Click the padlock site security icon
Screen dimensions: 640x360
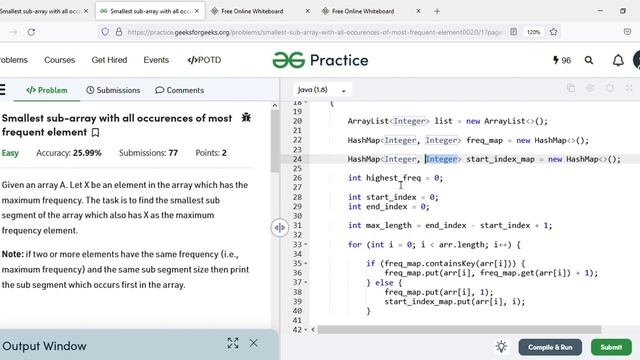click(x=119, y=32)
